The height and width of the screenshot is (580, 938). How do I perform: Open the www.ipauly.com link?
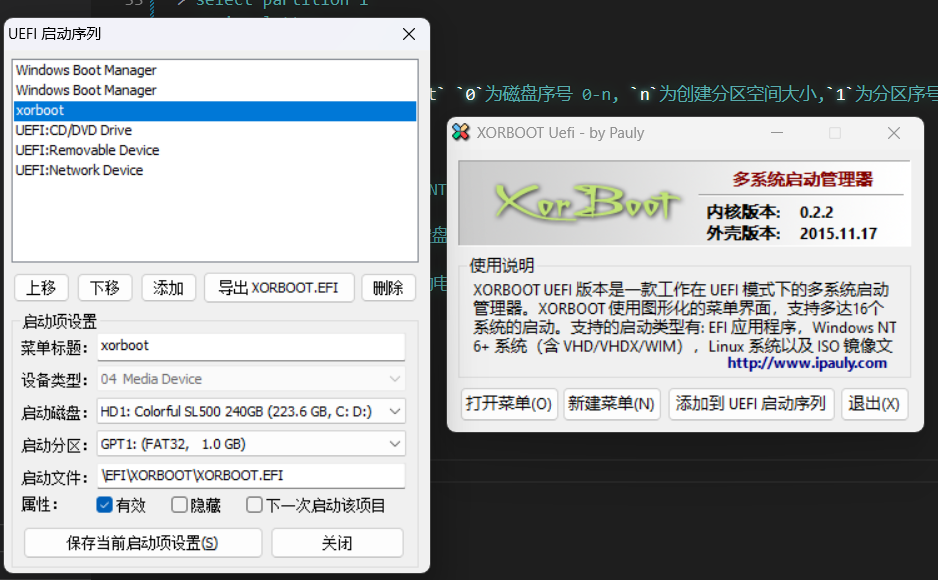pyautogui.click(x=807, y=363)
